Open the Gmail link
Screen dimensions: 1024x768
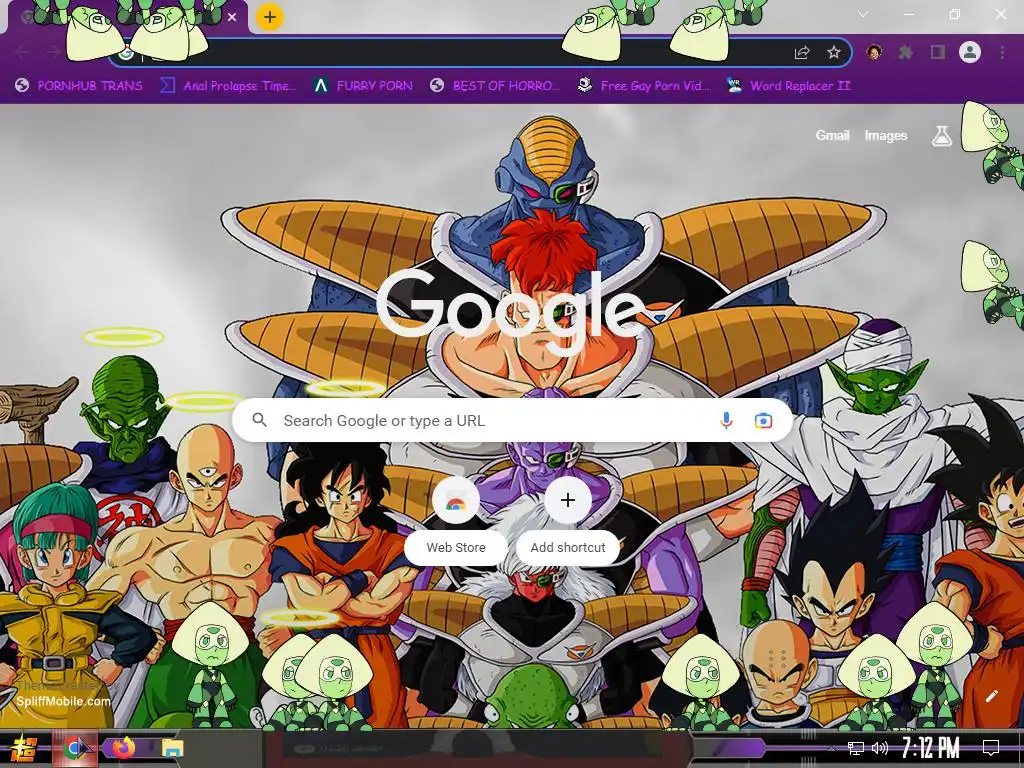[x=832, y=135]
